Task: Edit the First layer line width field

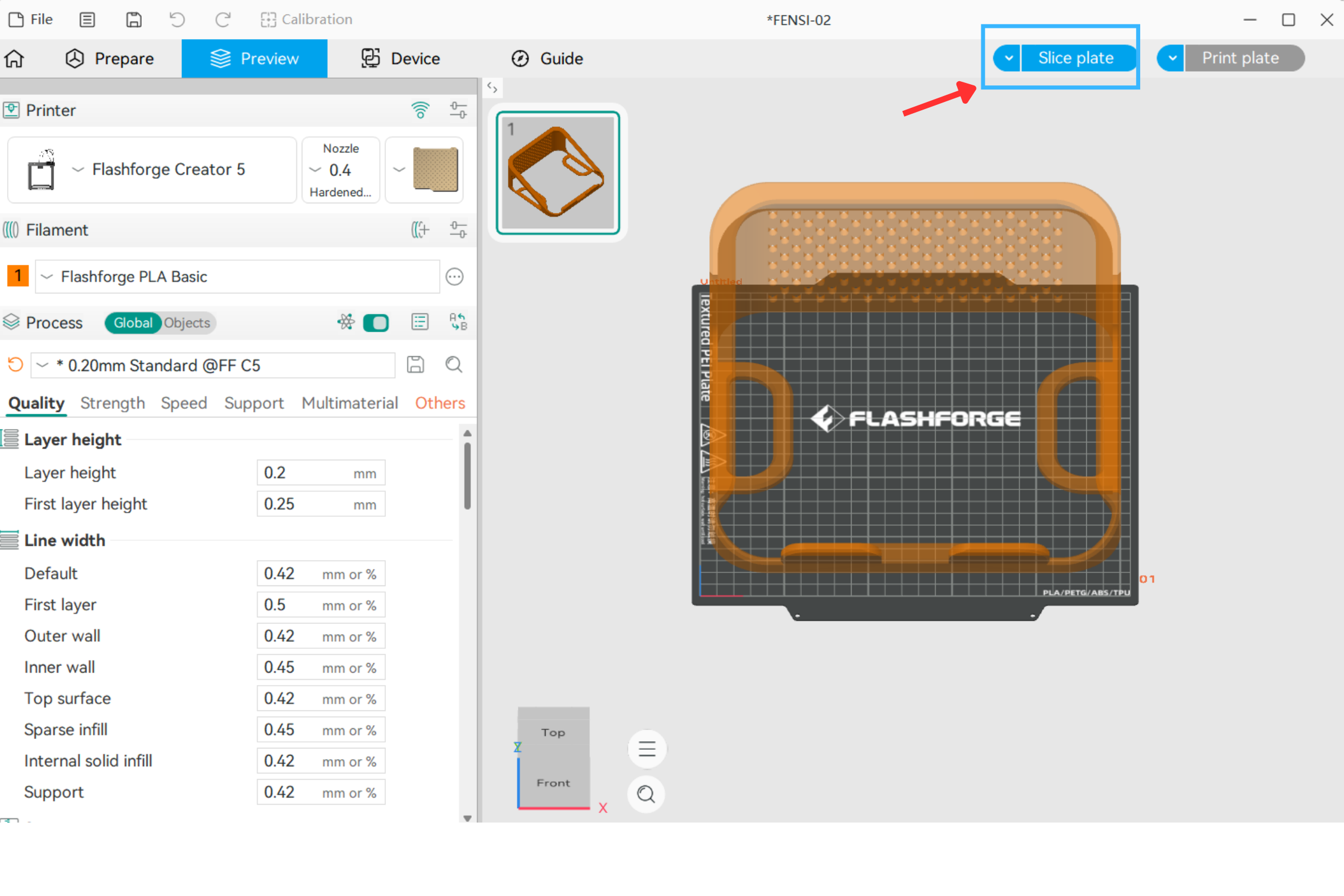Action: pos(321,605)
